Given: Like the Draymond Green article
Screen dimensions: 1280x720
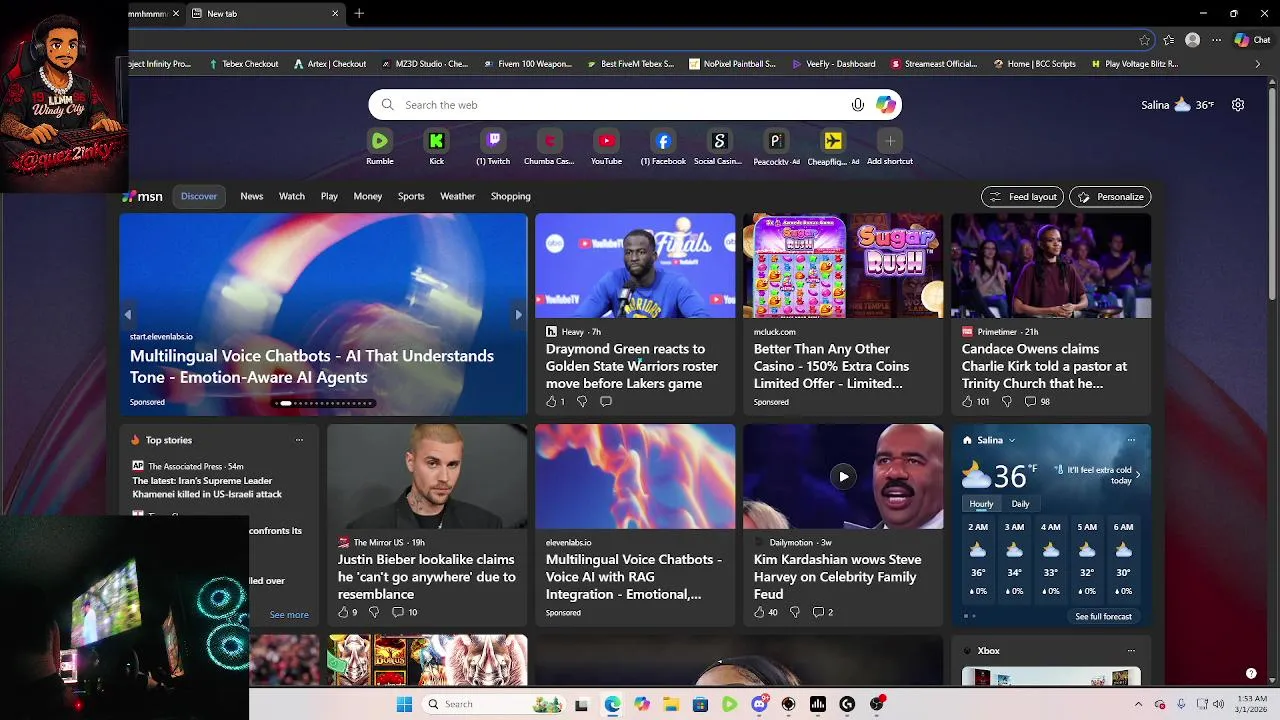Looking at the screenshot, I should tap(551, 401).
